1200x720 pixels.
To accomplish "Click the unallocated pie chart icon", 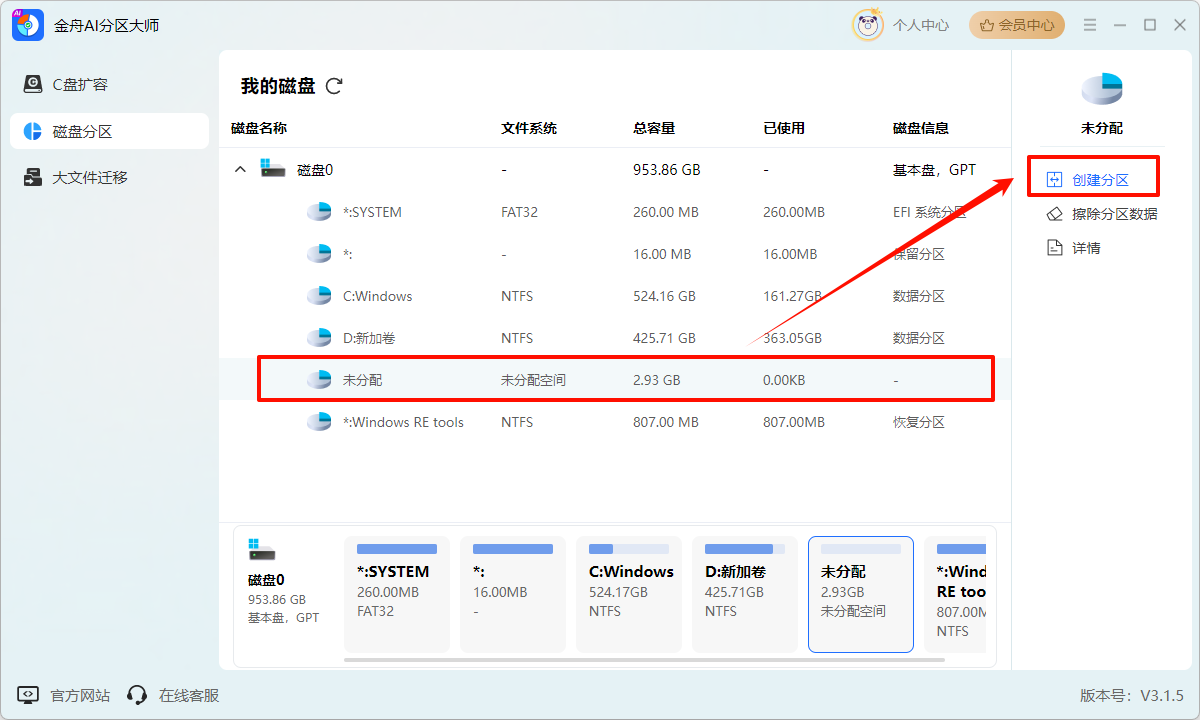I will click(x=1101, y=88).
